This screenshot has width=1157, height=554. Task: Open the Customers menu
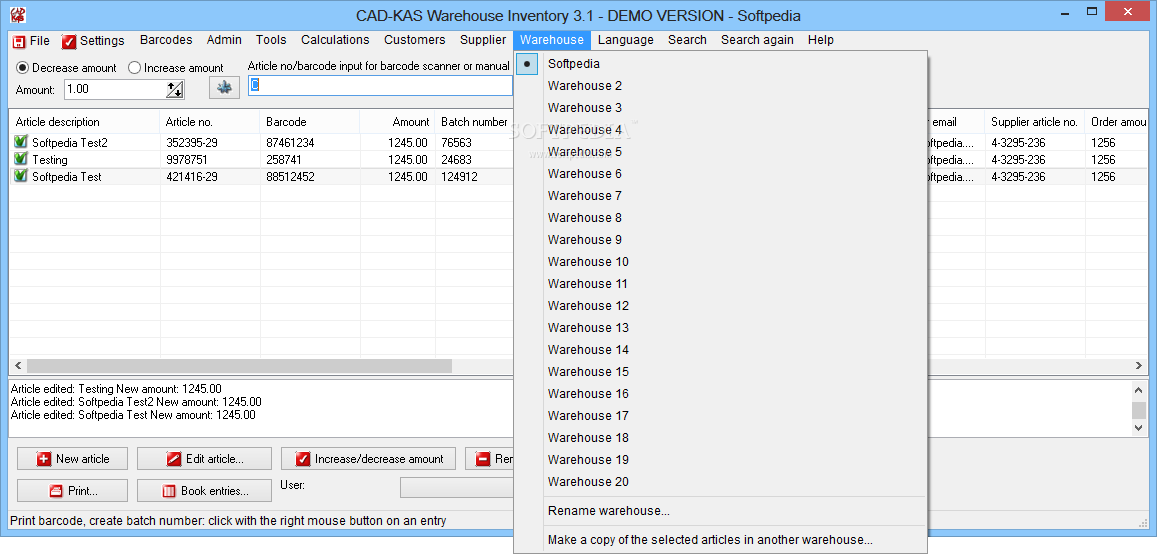click(415, 40)
